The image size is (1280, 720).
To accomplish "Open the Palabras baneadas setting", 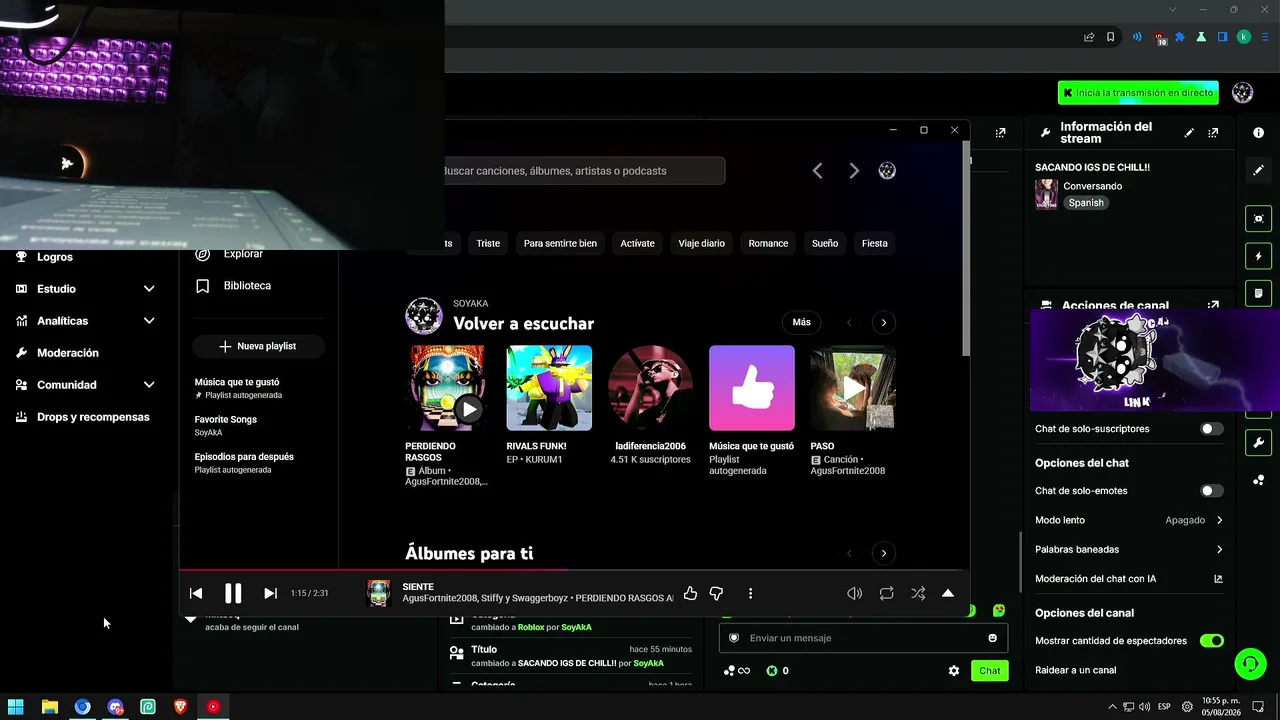I will [x=1129, y=549].
